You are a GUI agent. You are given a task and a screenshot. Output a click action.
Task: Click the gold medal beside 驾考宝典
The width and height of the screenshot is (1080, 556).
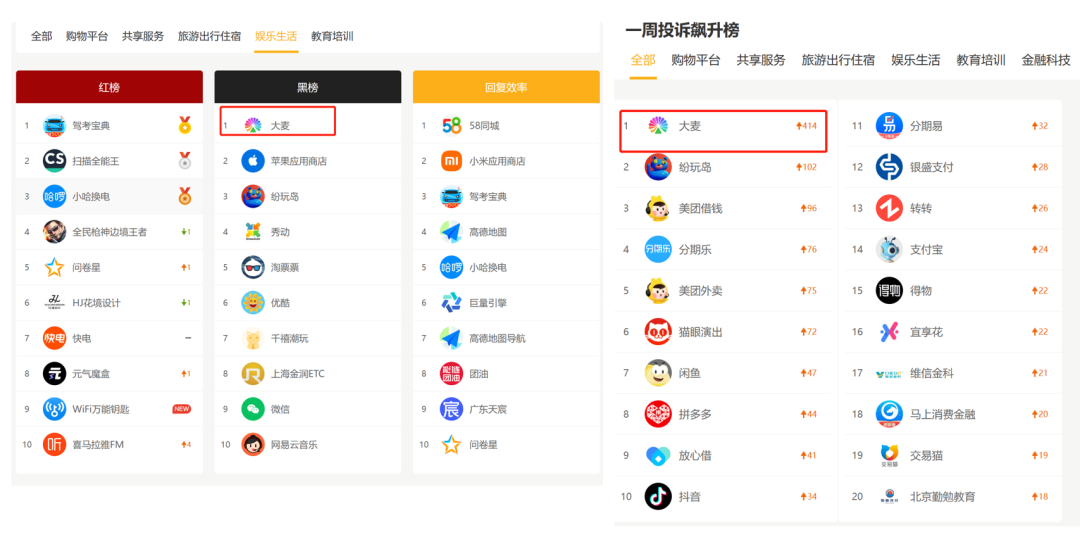[x=185, y=125]
